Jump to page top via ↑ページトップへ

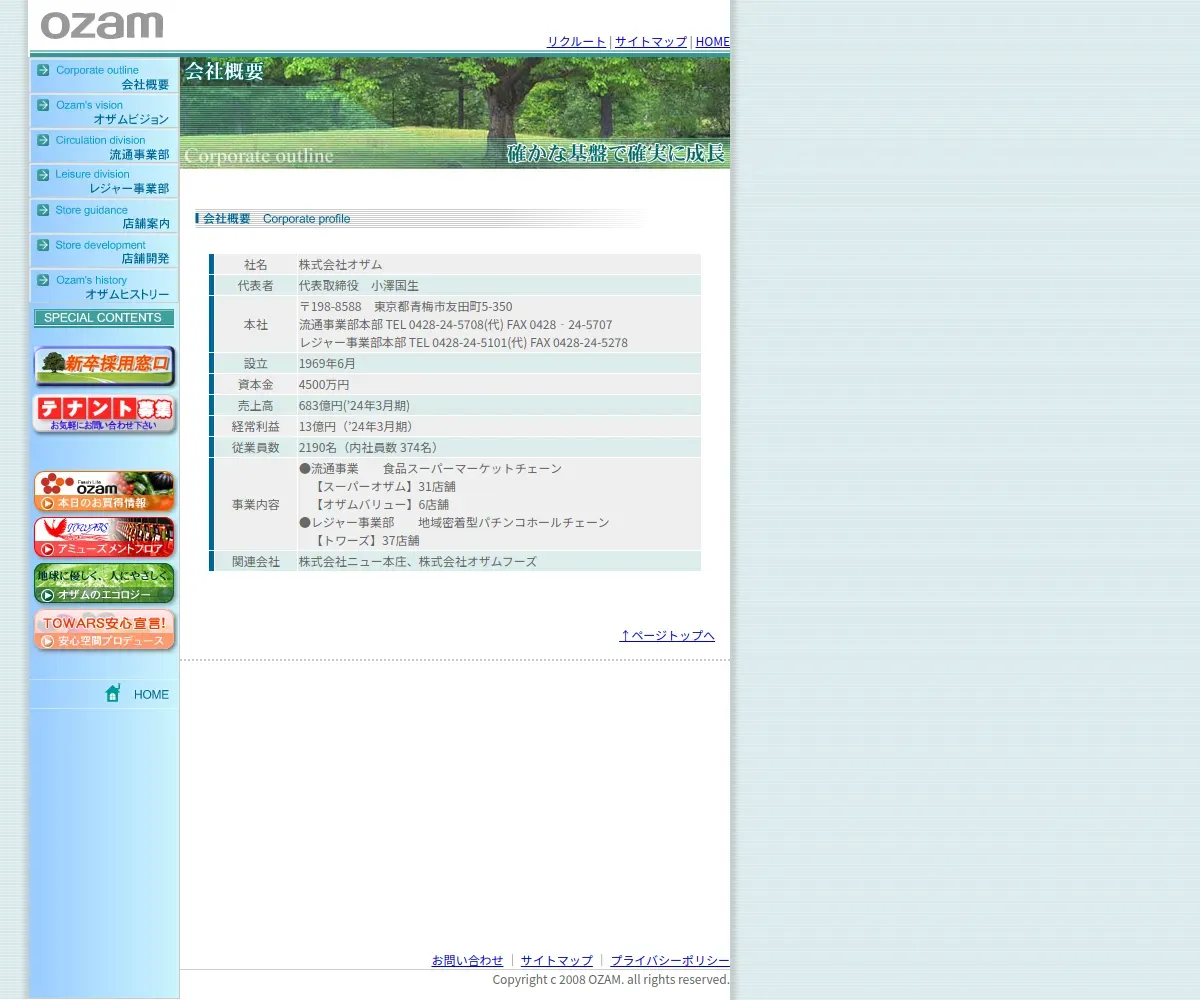click(x=667, y=635)
